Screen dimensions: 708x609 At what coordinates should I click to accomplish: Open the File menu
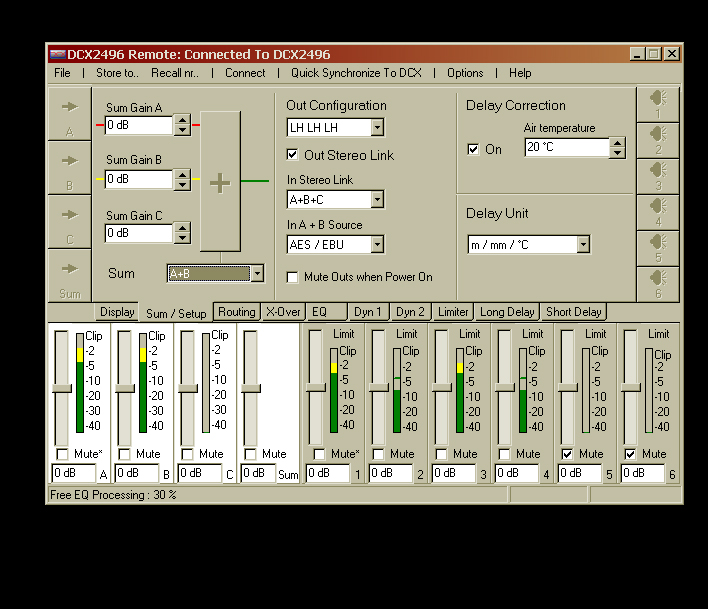click(62, 73)
